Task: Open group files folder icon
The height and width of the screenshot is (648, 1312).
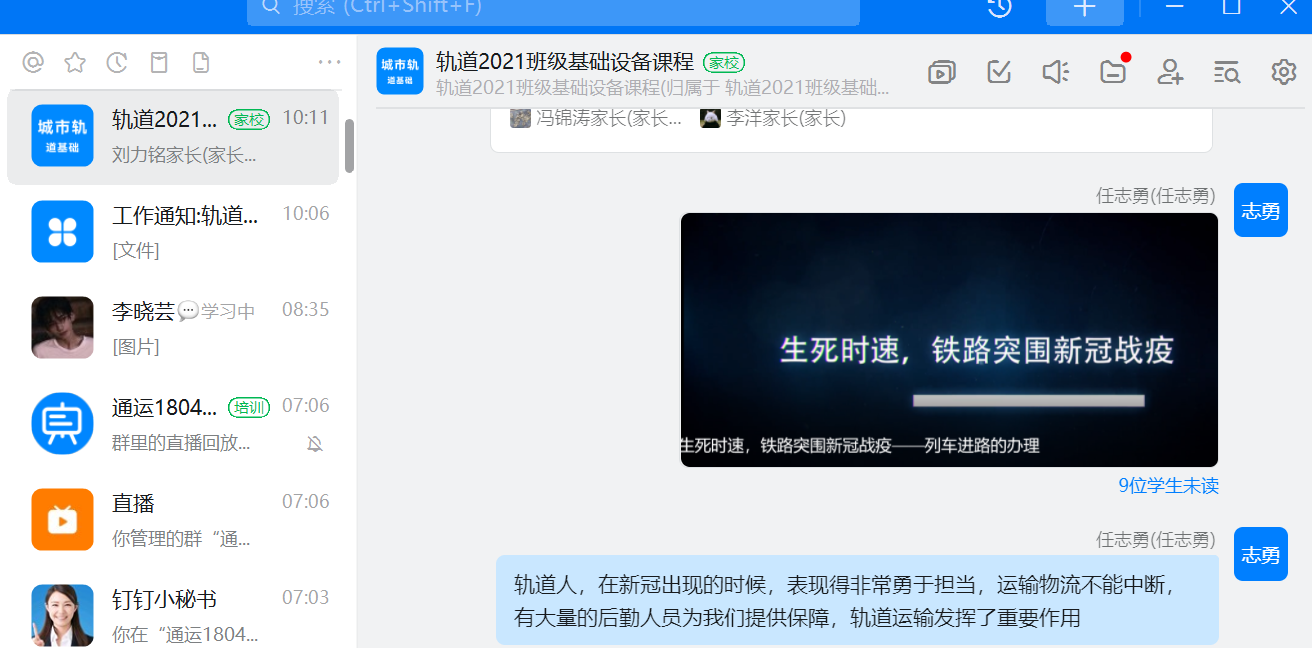Action: click(1112, 72)
